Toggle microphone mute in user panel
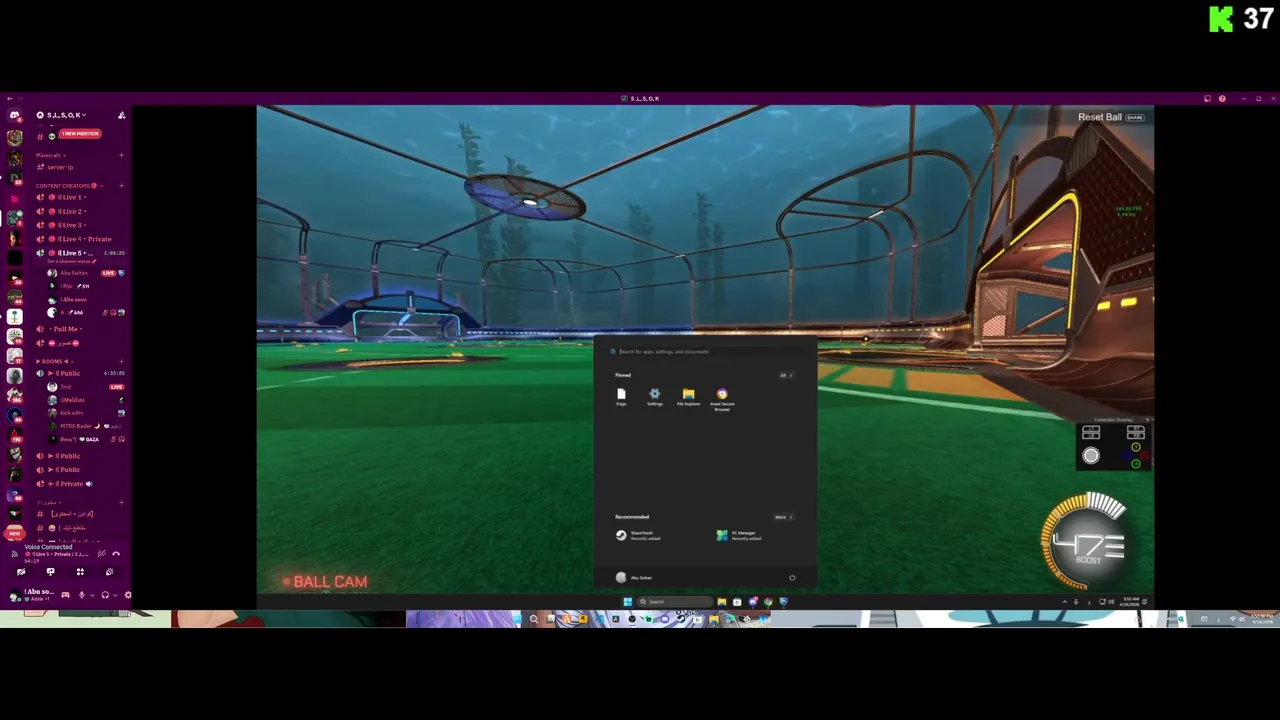Screen dimensions: 1280x720 (x=82, y=595)
